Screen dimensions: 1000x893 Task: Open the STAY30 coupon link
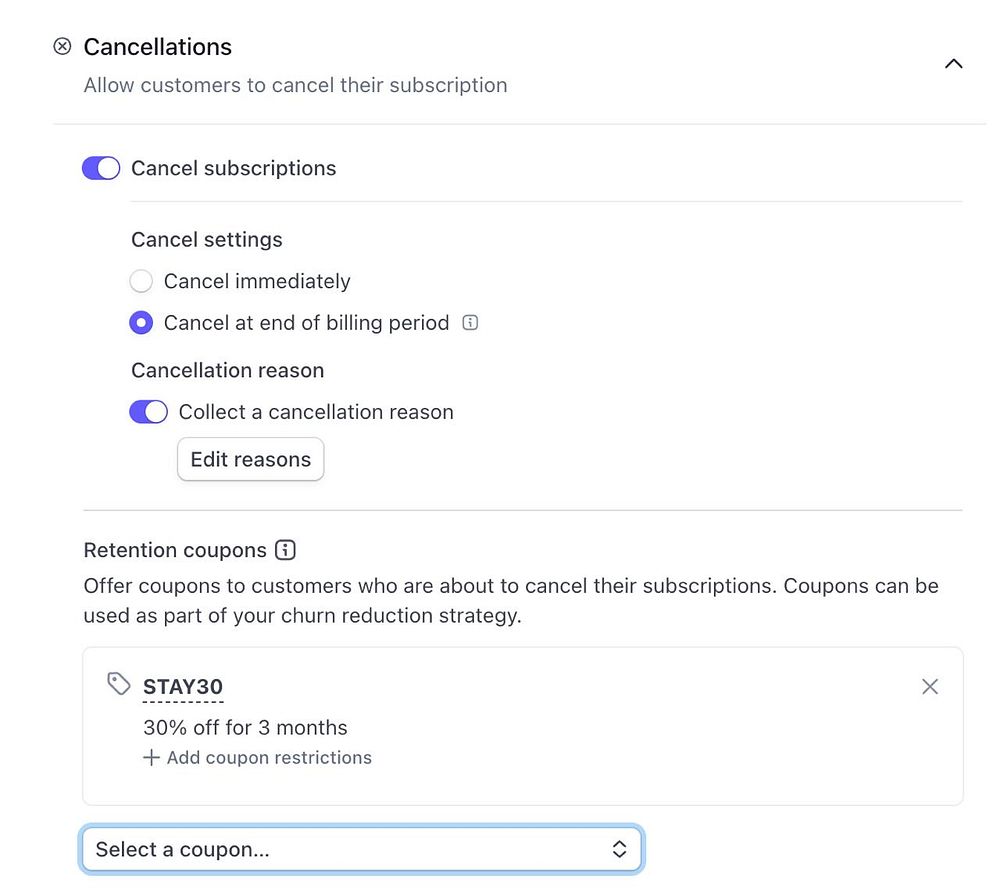(x=183, y=687)
